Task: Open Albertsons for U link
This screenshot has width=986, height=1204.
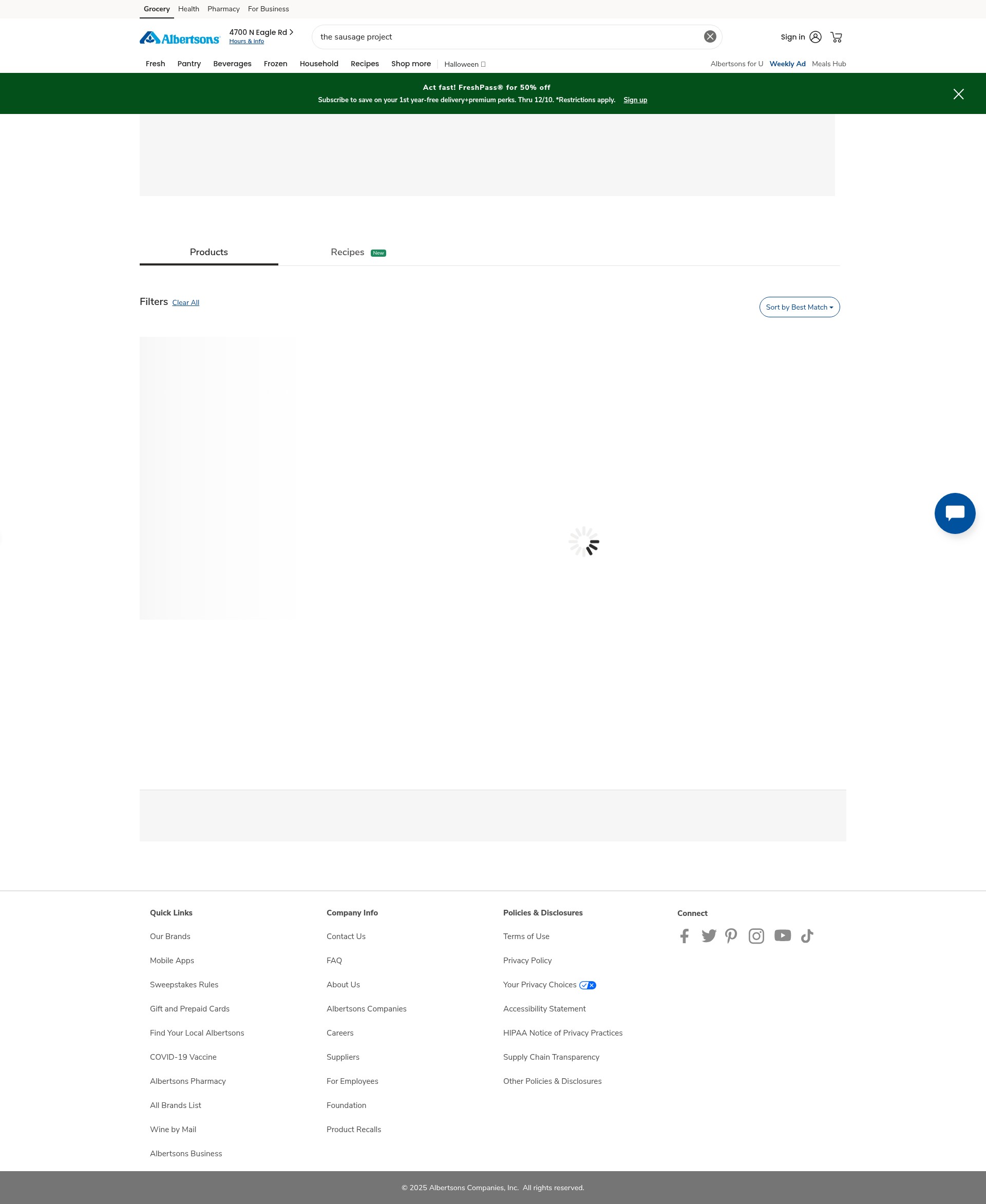Action: [736, 64]
